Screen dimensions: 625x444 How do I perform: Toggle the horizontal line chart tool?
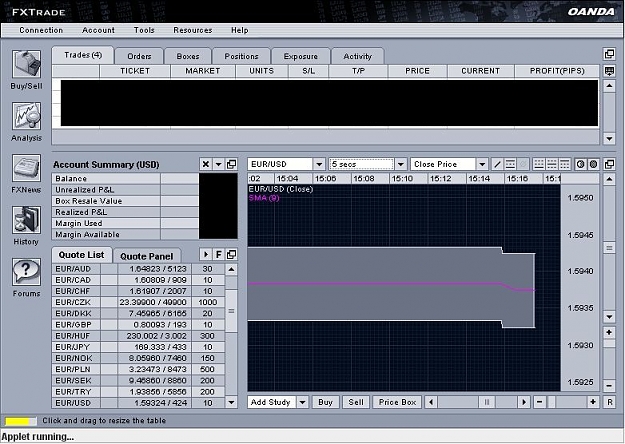click(x=510, y=164)
